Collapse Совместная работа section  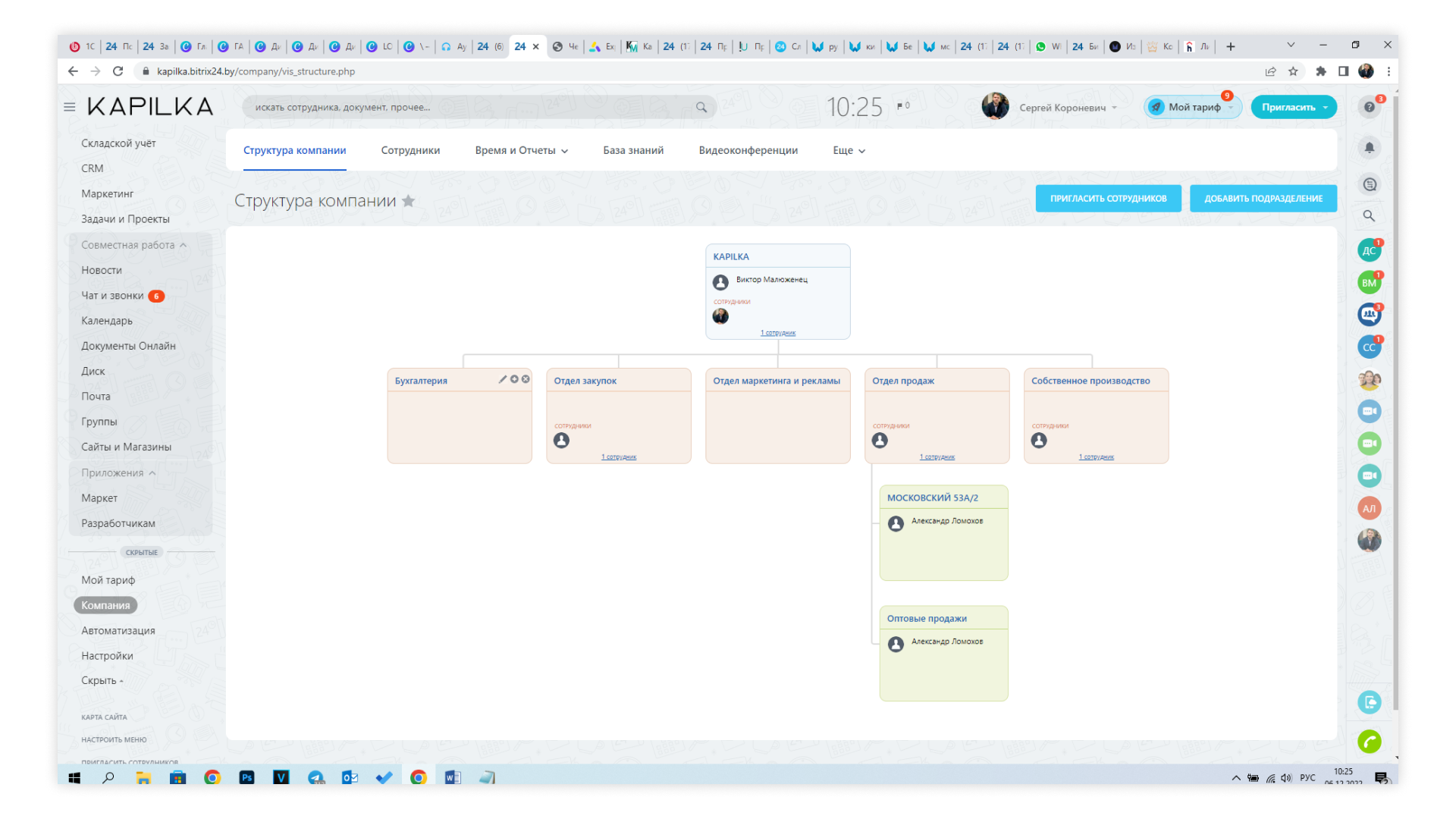[x=183, y=245]
